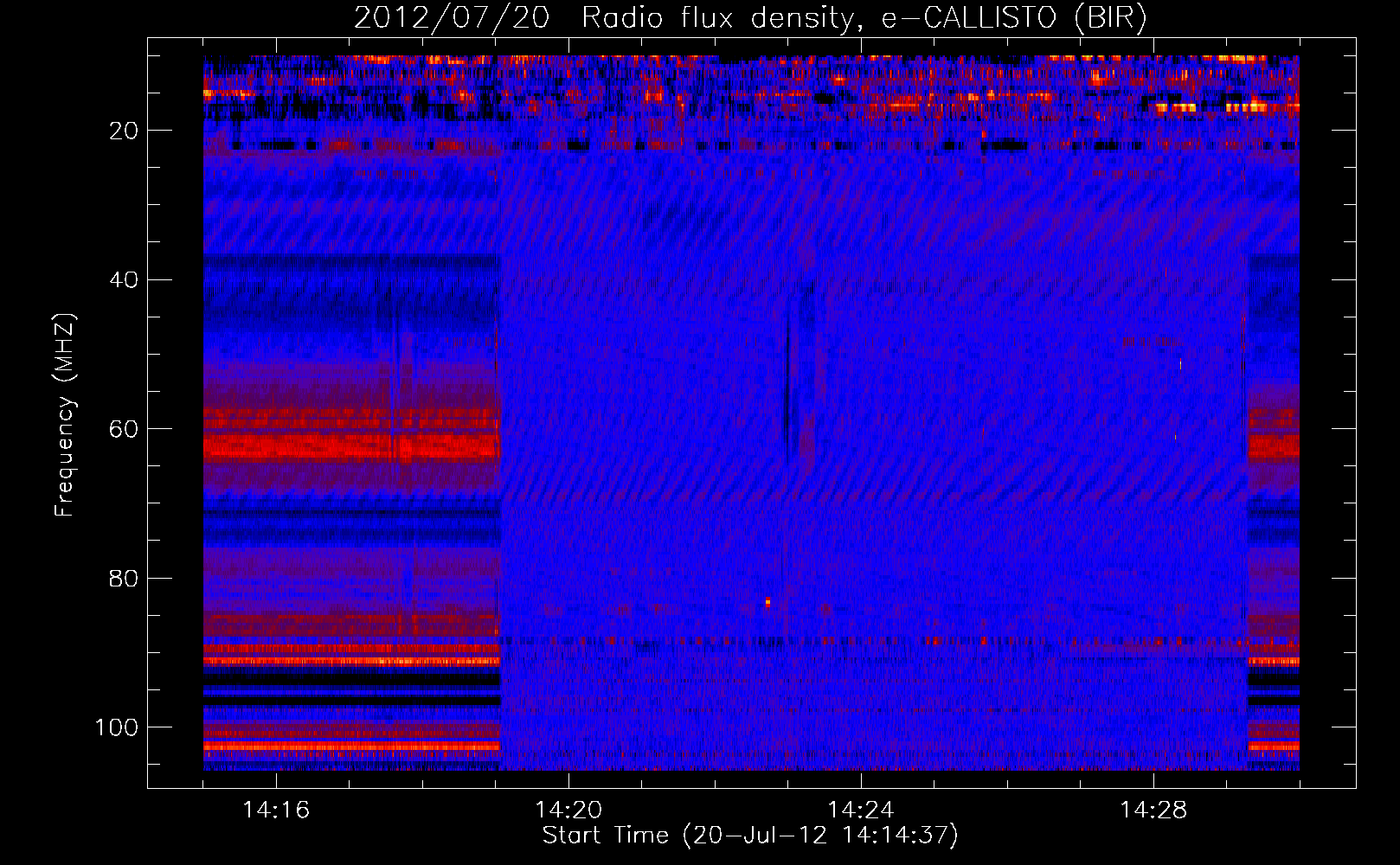This screenshot has height=865, width=1400.
Task: Click the 80 MHz frequency tick label
Action: 124,578
